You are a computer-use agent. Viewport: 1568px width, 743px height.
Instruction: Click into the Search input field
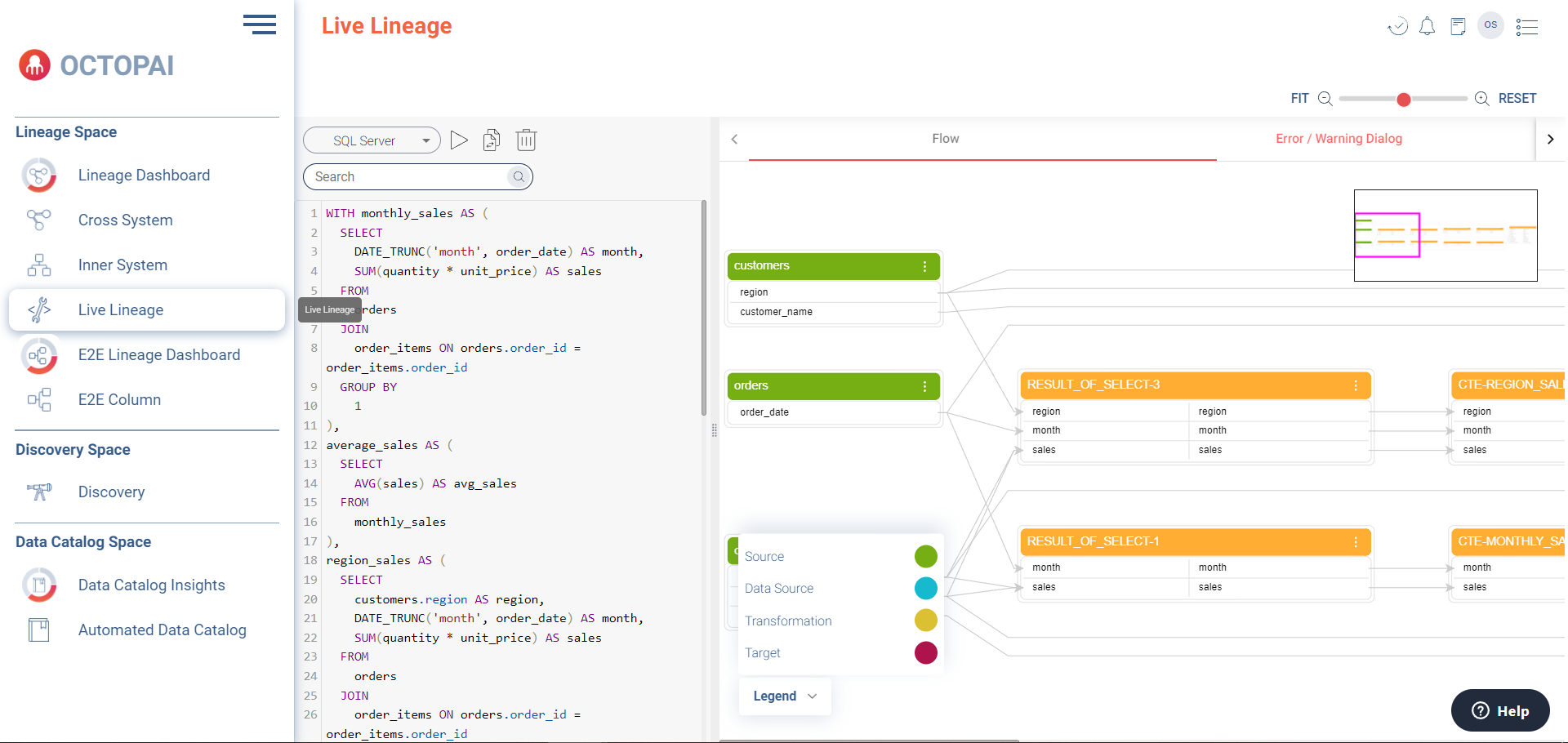point(408,177)
